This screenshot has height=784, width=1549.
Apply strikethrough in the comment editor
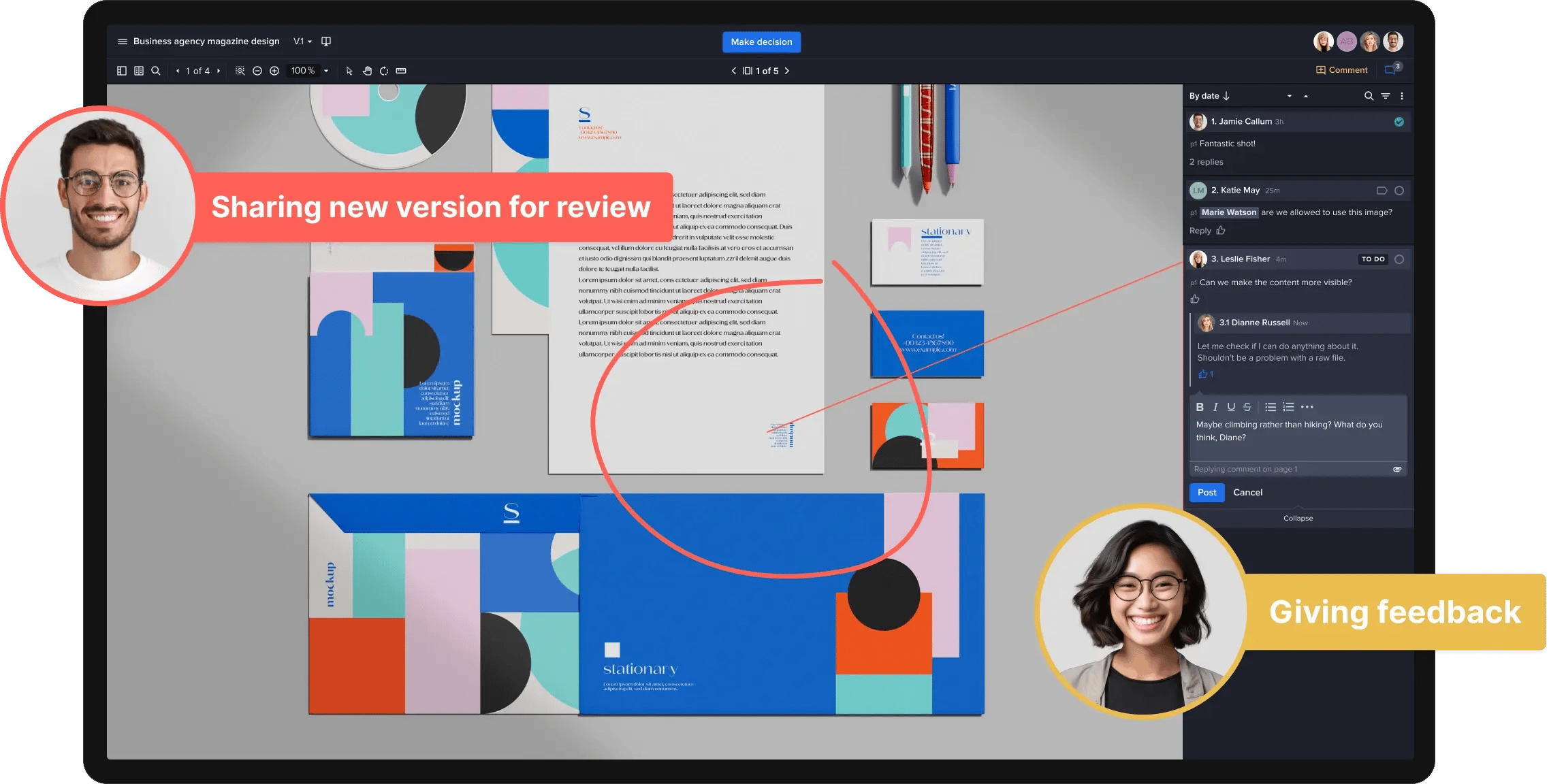pos(1247,407)
